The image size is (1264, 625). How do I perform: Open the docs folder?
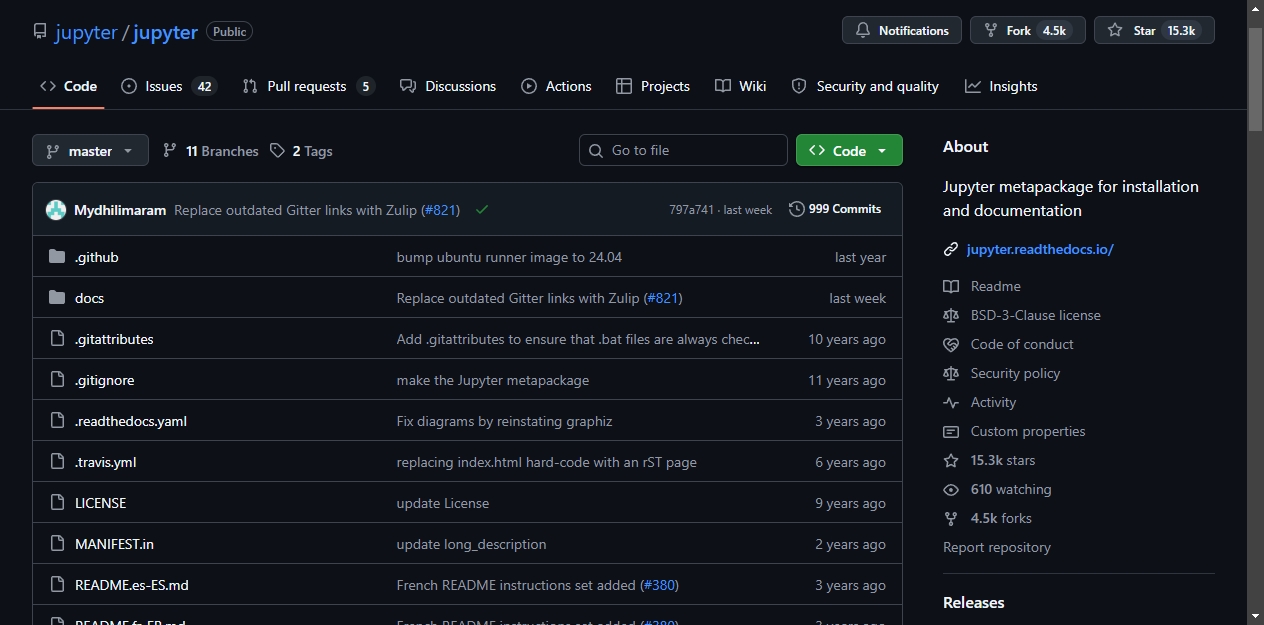89,298
